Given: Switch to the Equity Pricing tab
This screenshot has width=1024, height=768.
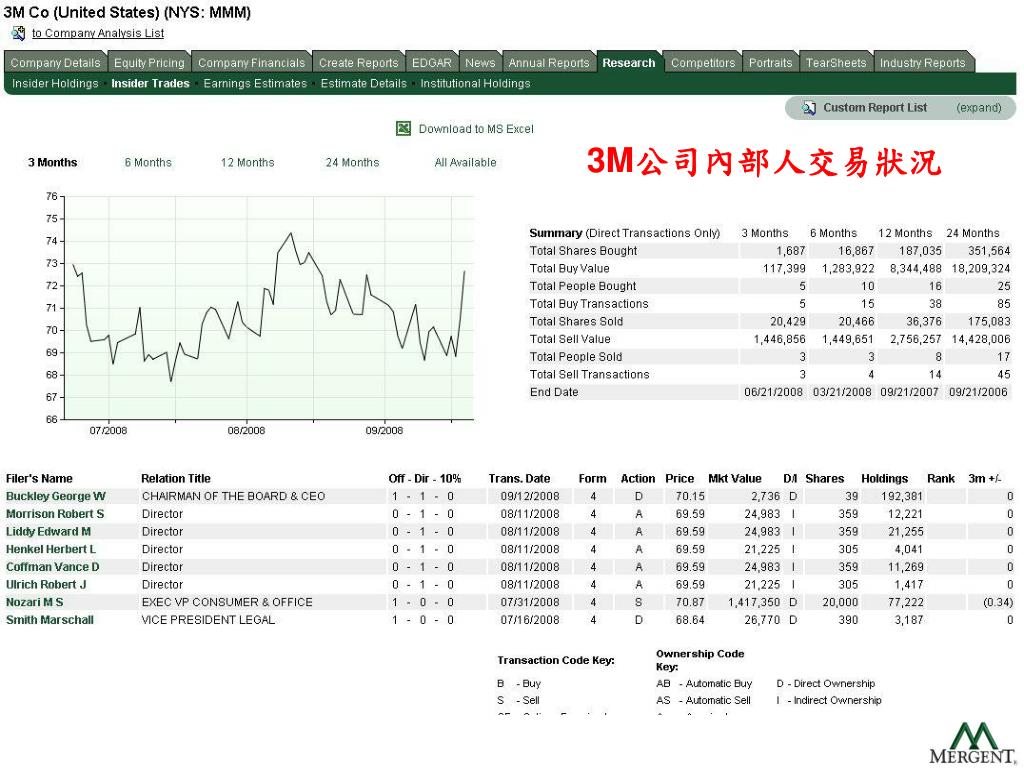Looking at the screenshot, I should [x=149, y=63].
